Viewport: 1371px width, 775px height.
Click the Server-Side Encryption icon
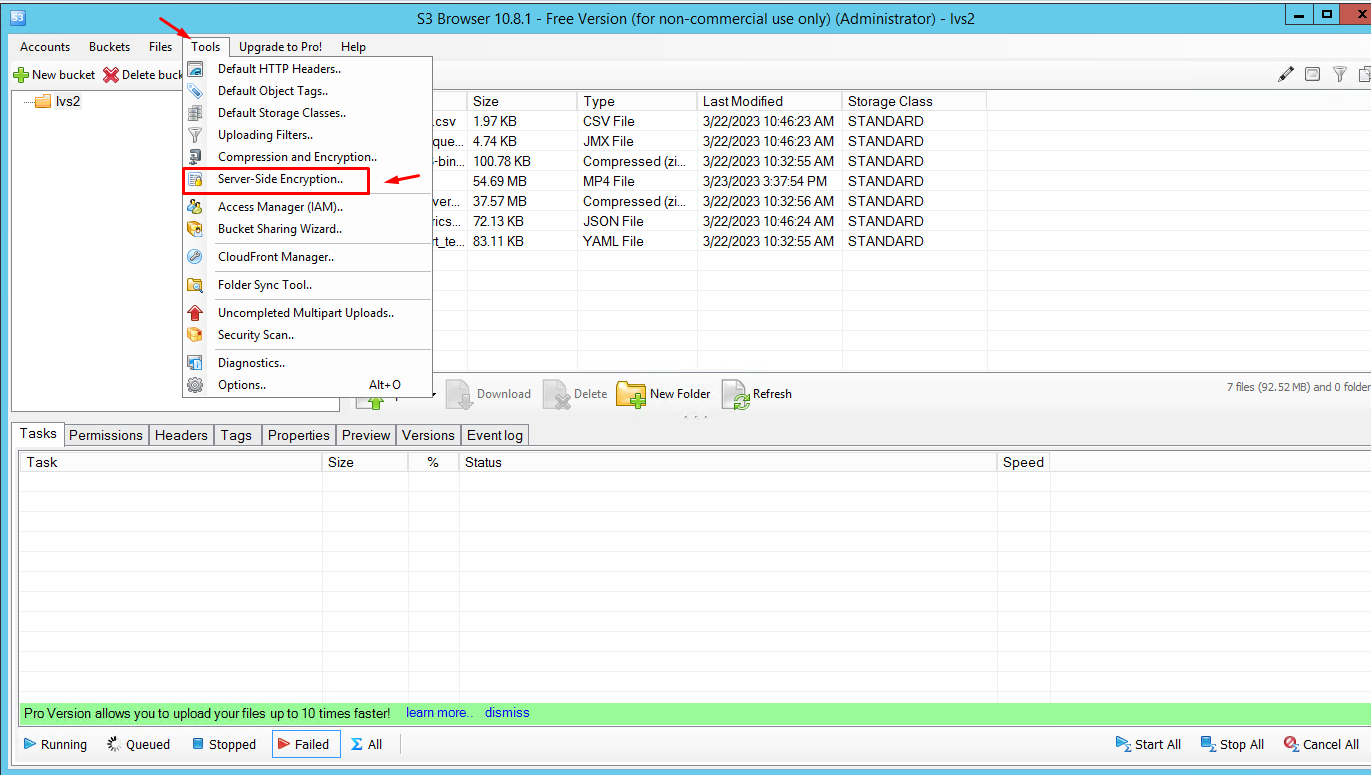[195, 180]
